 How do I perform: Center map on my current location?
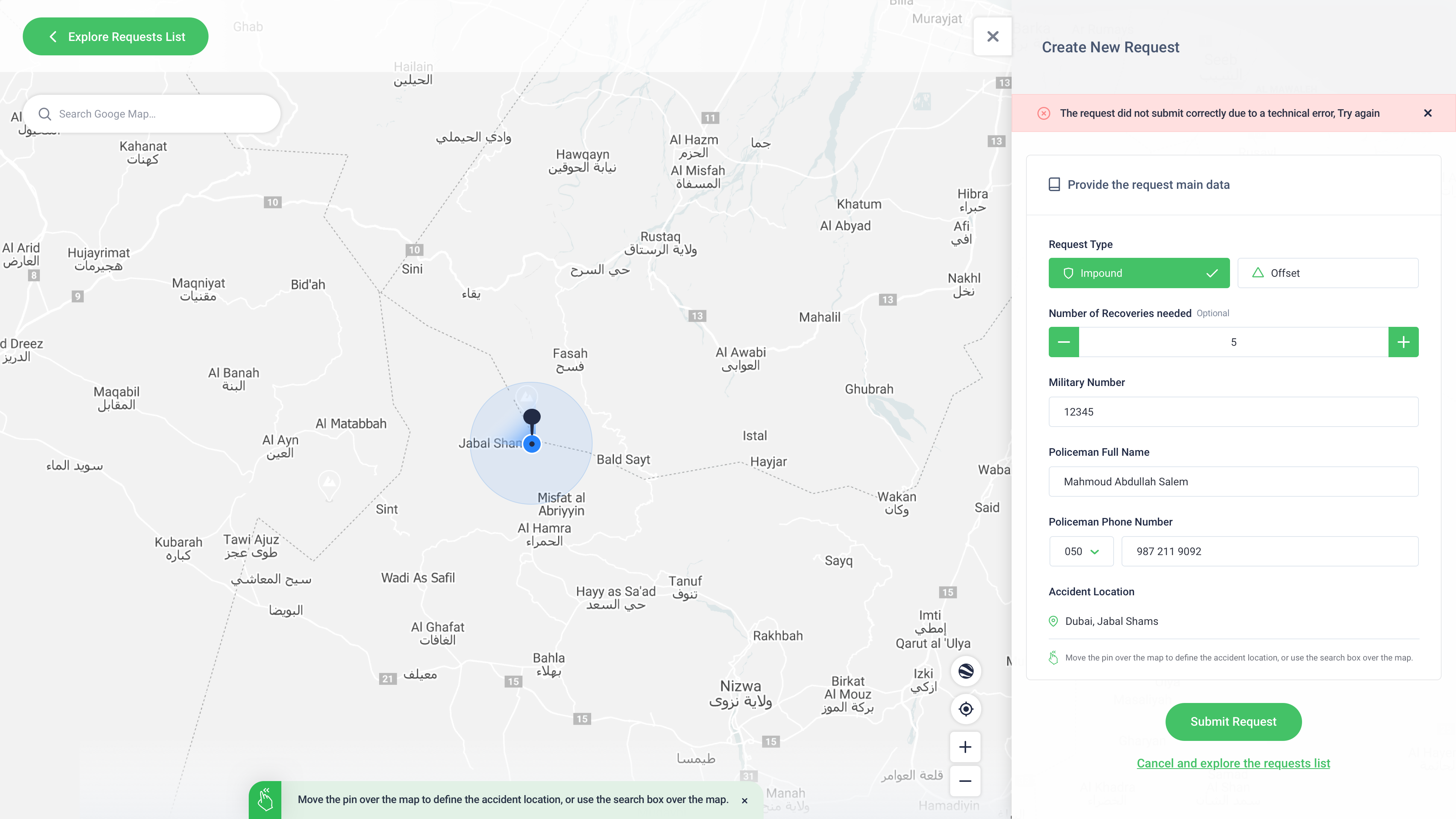(x=966, y=709)
